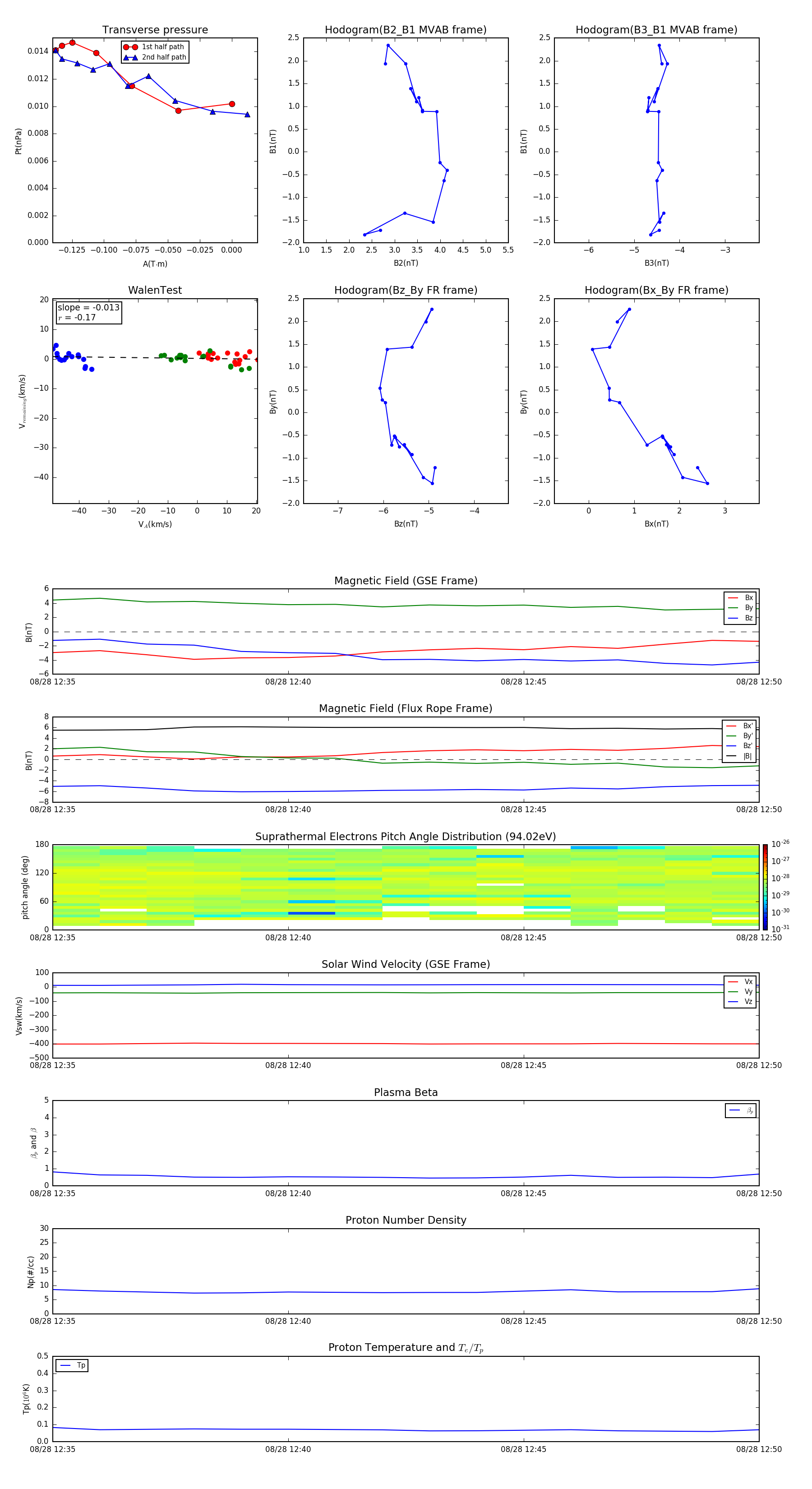Click the colorbar bottom tick label 10^-31
This screenshot has height=1489, width=812.
[780, 929]
